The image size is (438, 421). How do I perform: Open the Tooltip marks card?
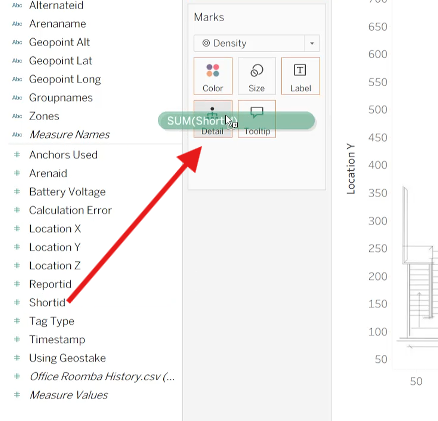pyautogui.click(x=257, y=119)
